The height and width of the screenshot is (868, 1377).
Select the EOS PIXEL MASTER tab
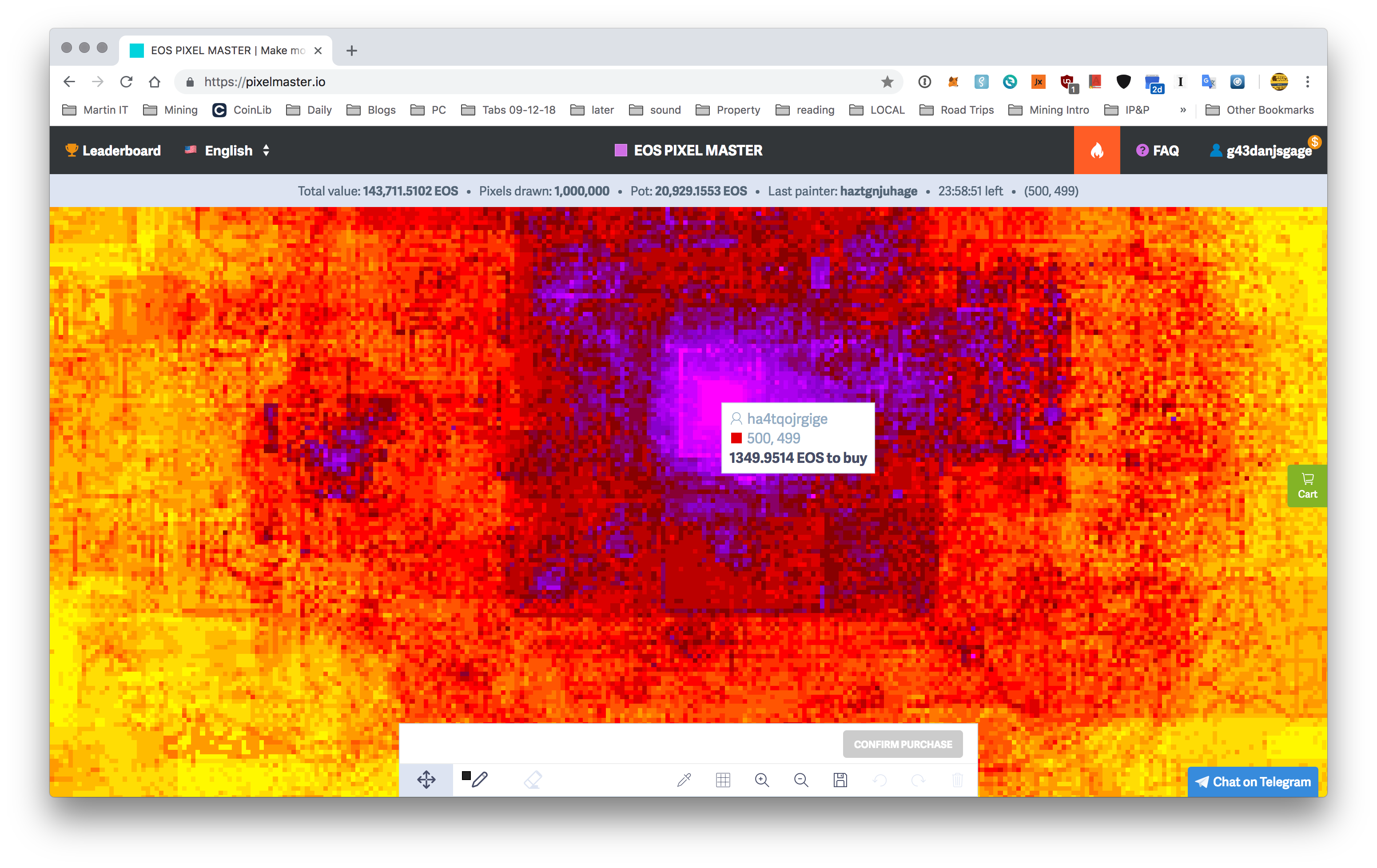(226, 50)
